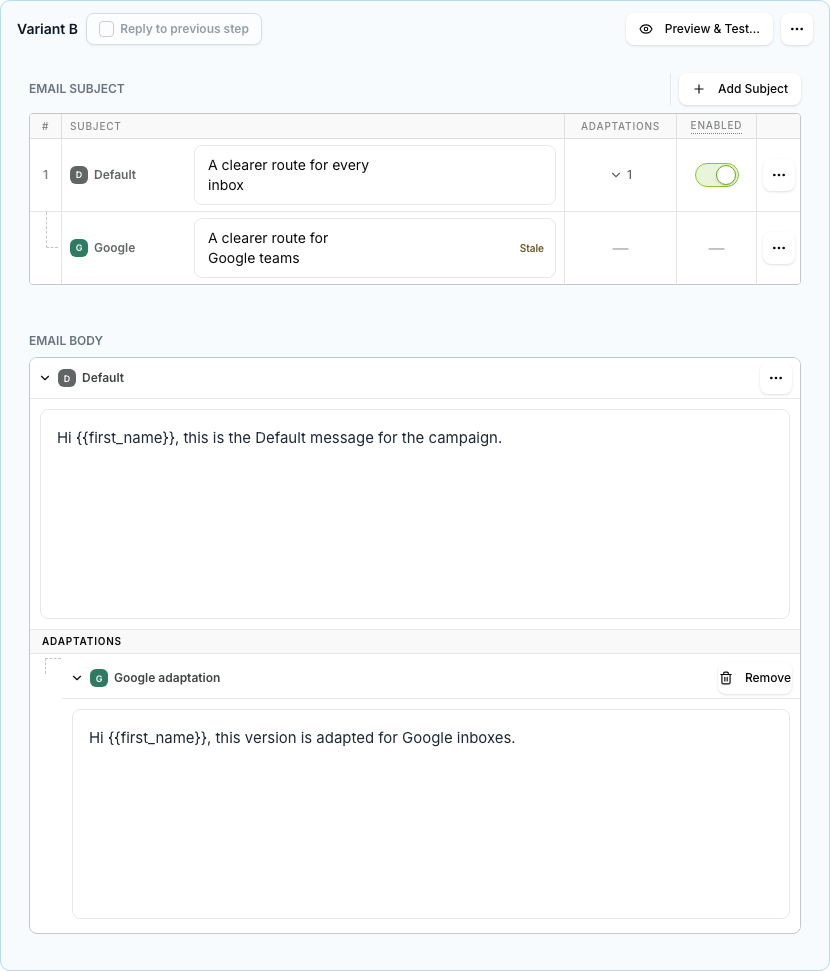Collapse the Default subject adaptations chevron

pos(616,175)
